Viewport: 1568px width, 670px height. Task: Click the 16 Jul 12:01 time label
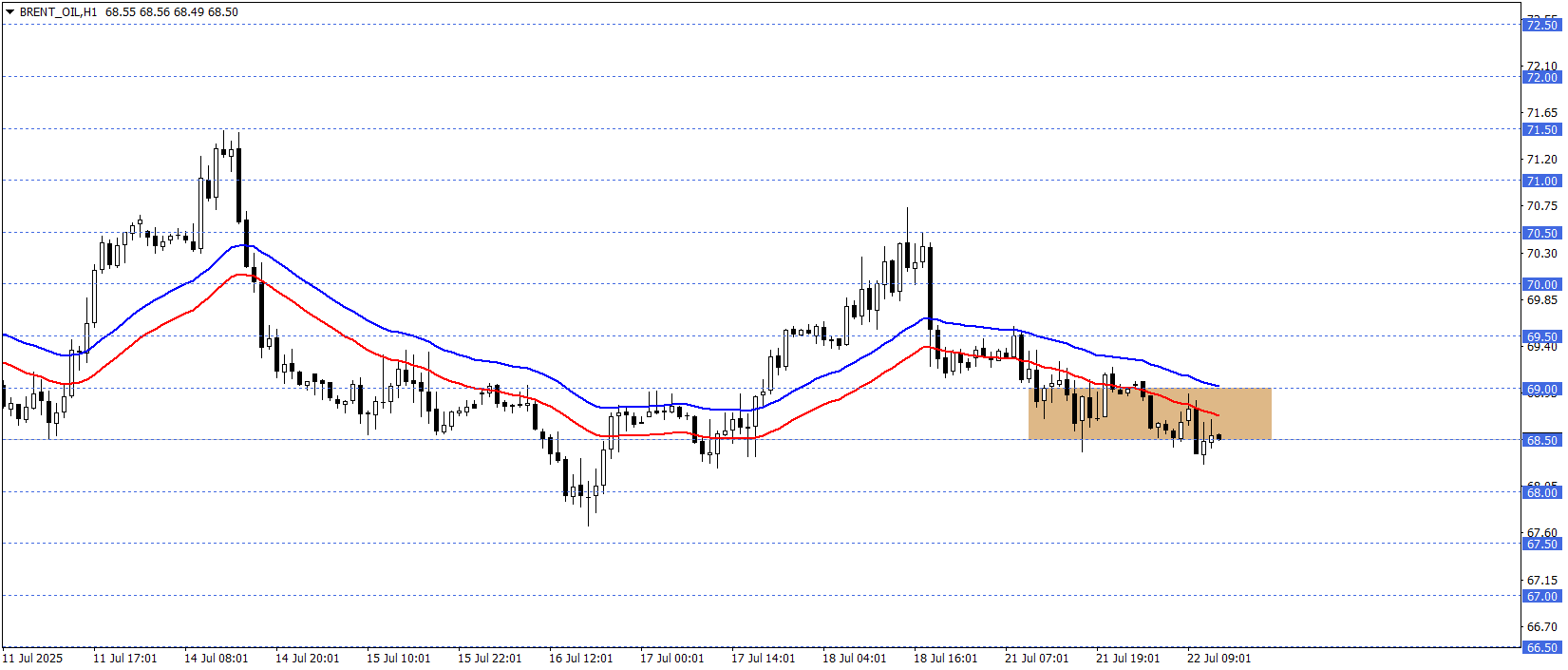pos(581,659)
